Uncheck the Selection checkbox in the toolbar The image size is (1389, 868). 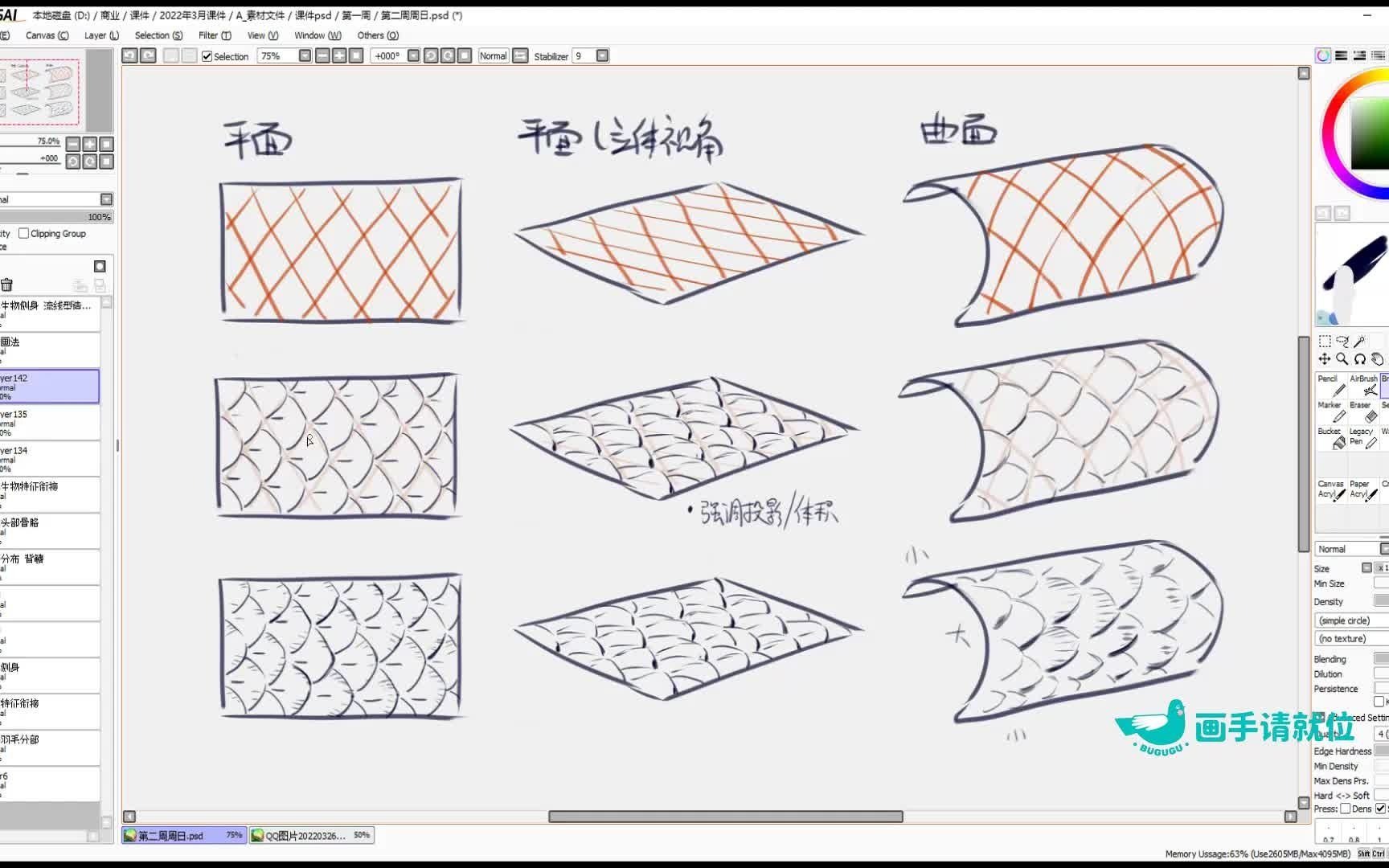point(207,56)
